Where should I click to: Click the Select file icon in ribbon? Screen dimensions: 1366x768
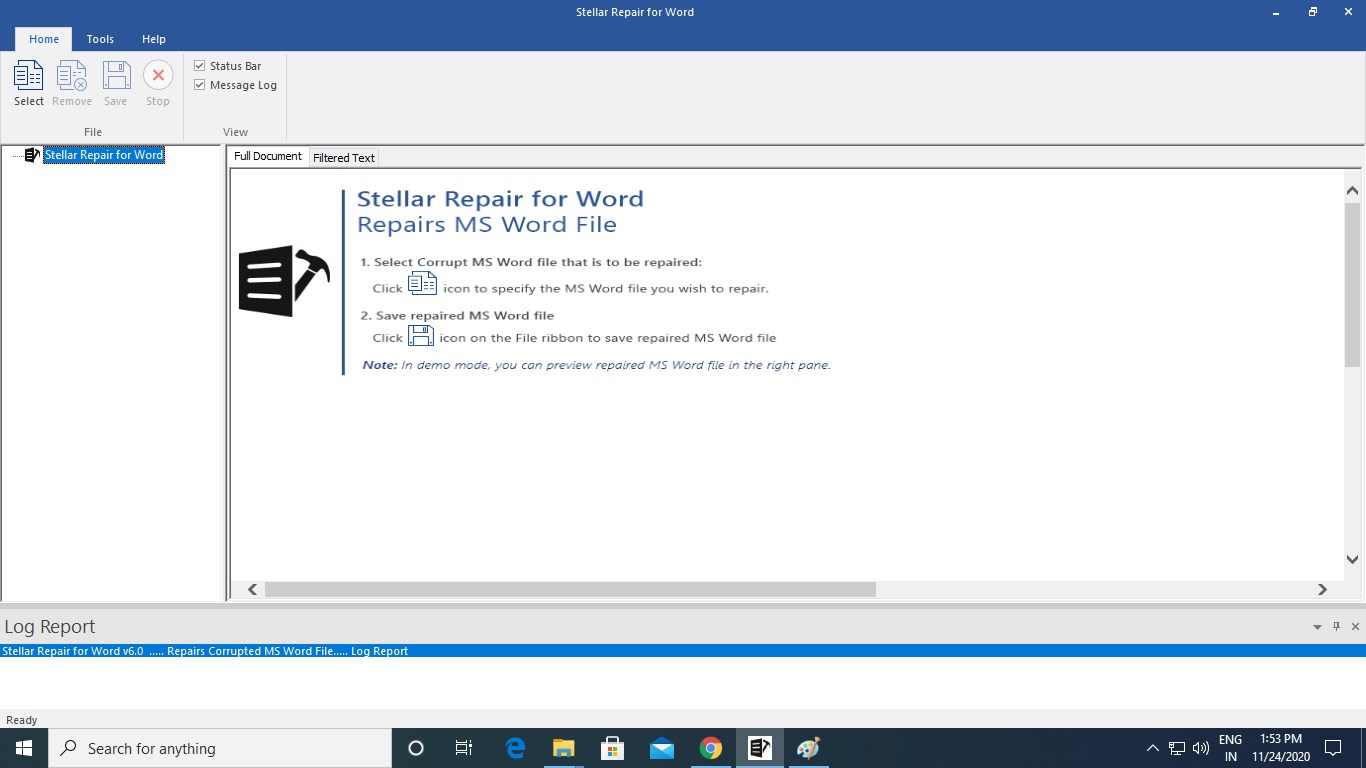coord(29,76)
